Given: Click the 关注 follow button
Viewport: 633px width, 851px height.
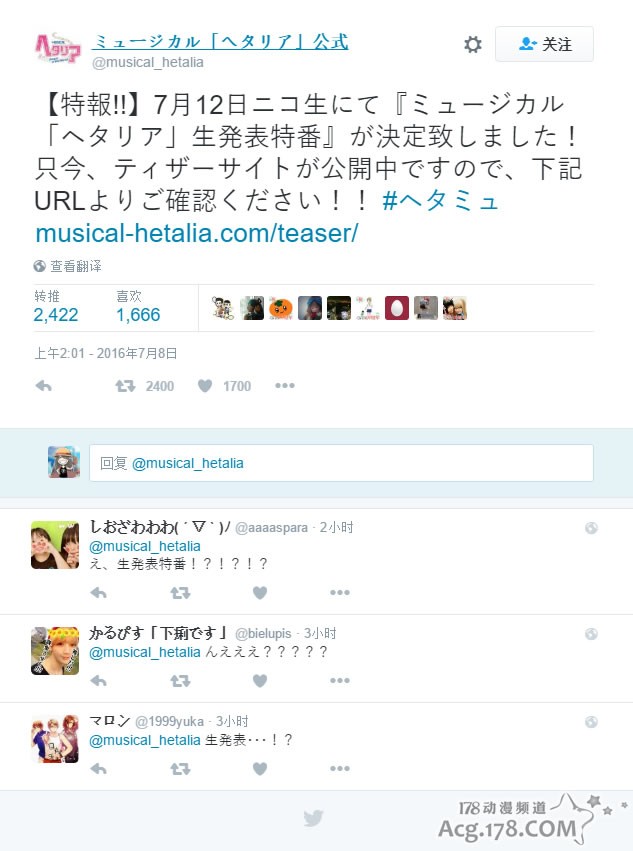Looking at the screenshot, I should pos(544,44).
